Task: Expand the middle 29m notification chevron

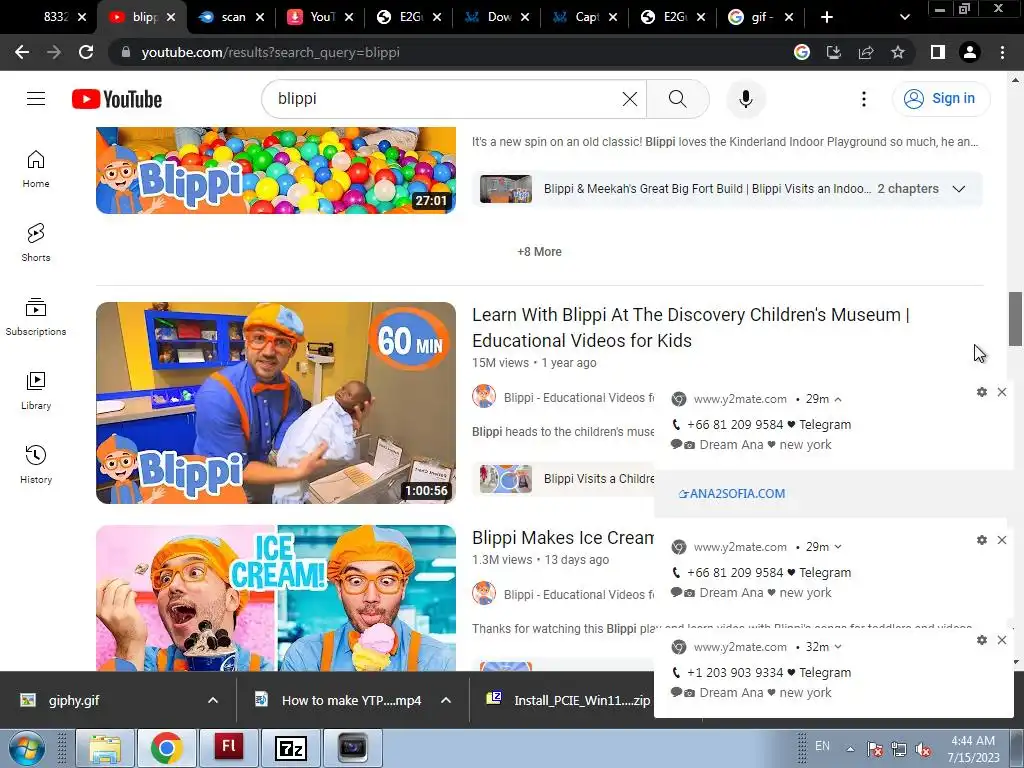Action: pyautogui.click(x=838, y=547)
